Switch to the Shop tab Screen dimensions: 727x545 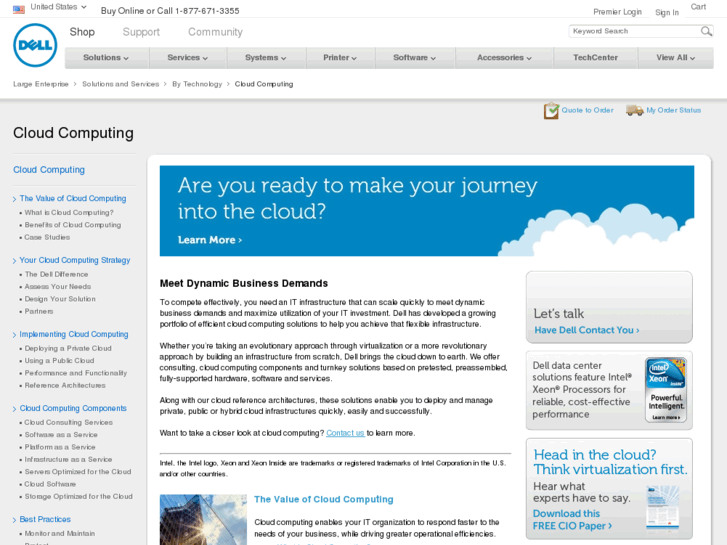pos(82,32)
